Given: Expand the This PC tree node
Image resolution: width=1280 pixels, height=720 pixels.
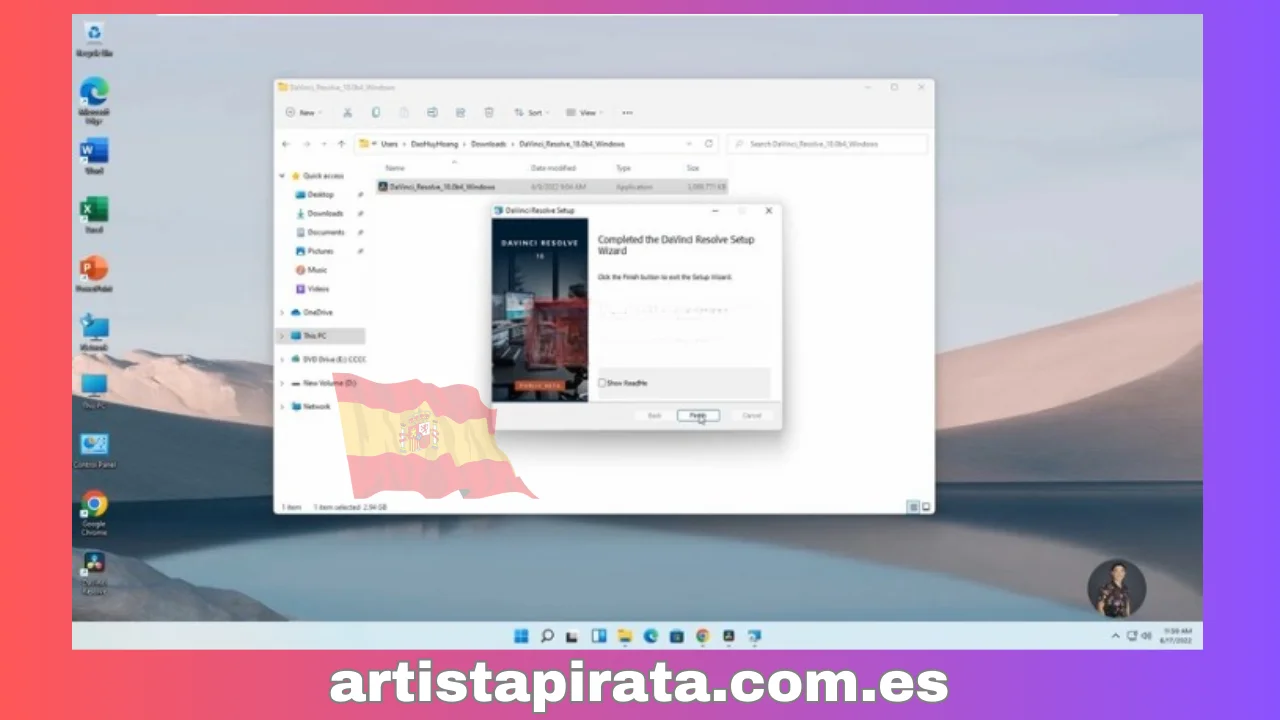Looking at the screenshot, I should coord(282,336).
